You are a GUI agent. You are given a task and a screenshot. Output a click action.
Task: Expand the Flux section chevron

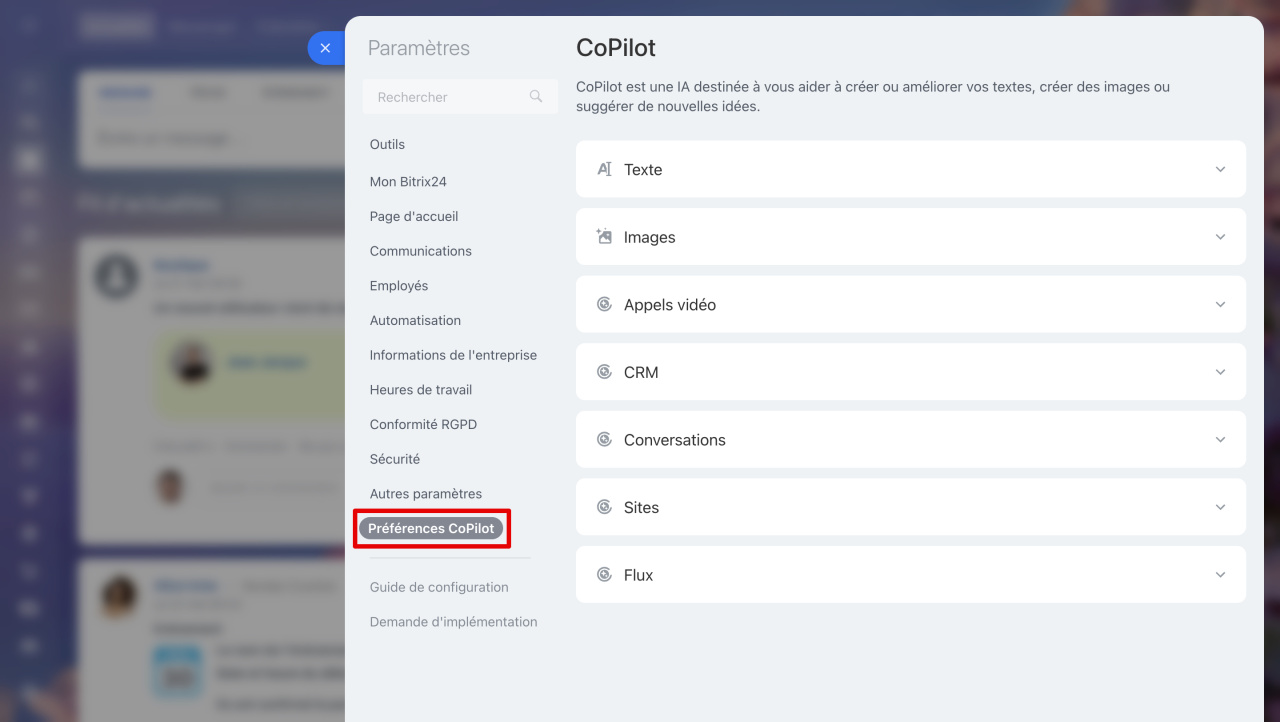(x=1220, y=574)
